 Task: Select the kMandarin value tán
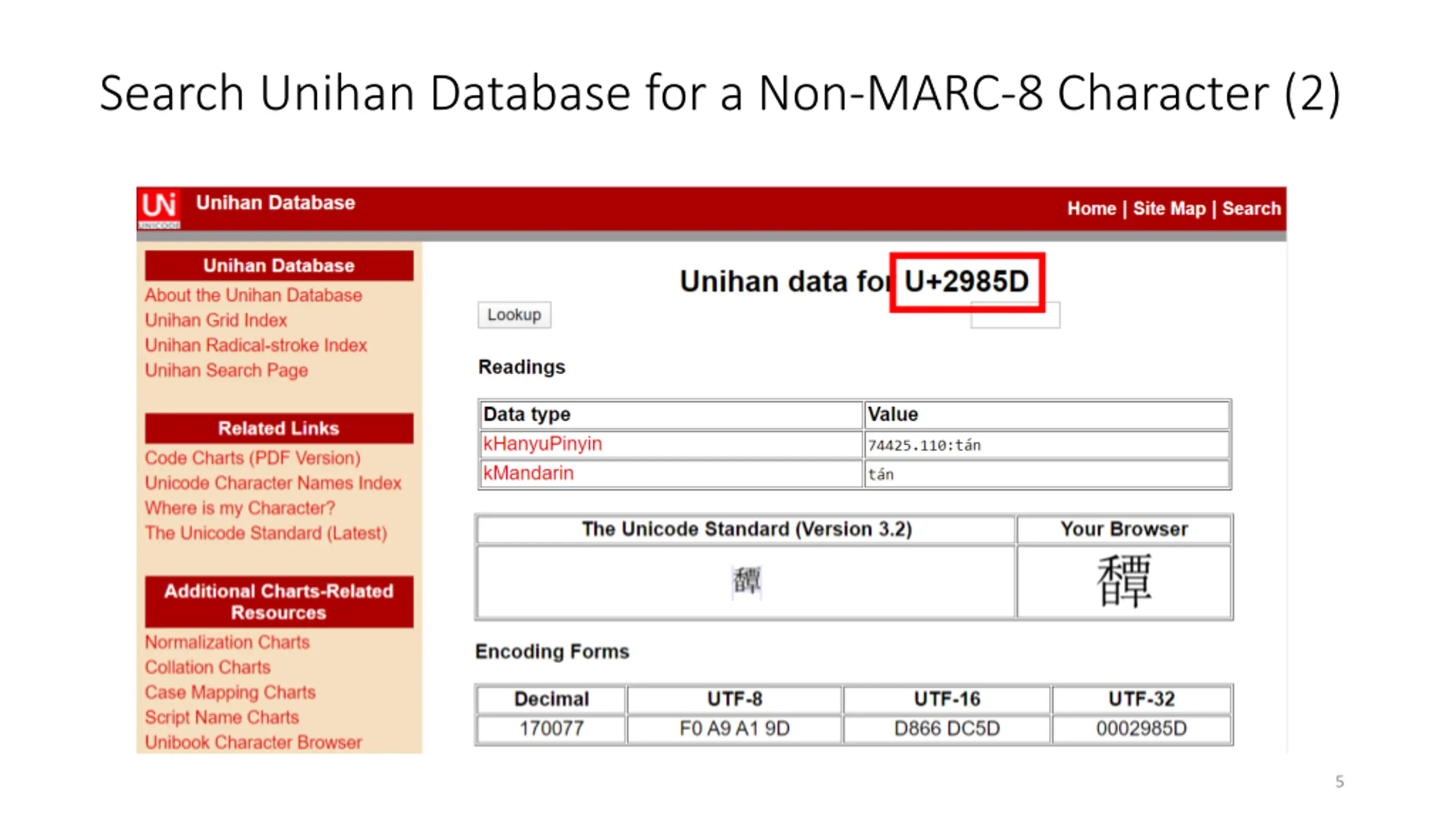(881, 474)
